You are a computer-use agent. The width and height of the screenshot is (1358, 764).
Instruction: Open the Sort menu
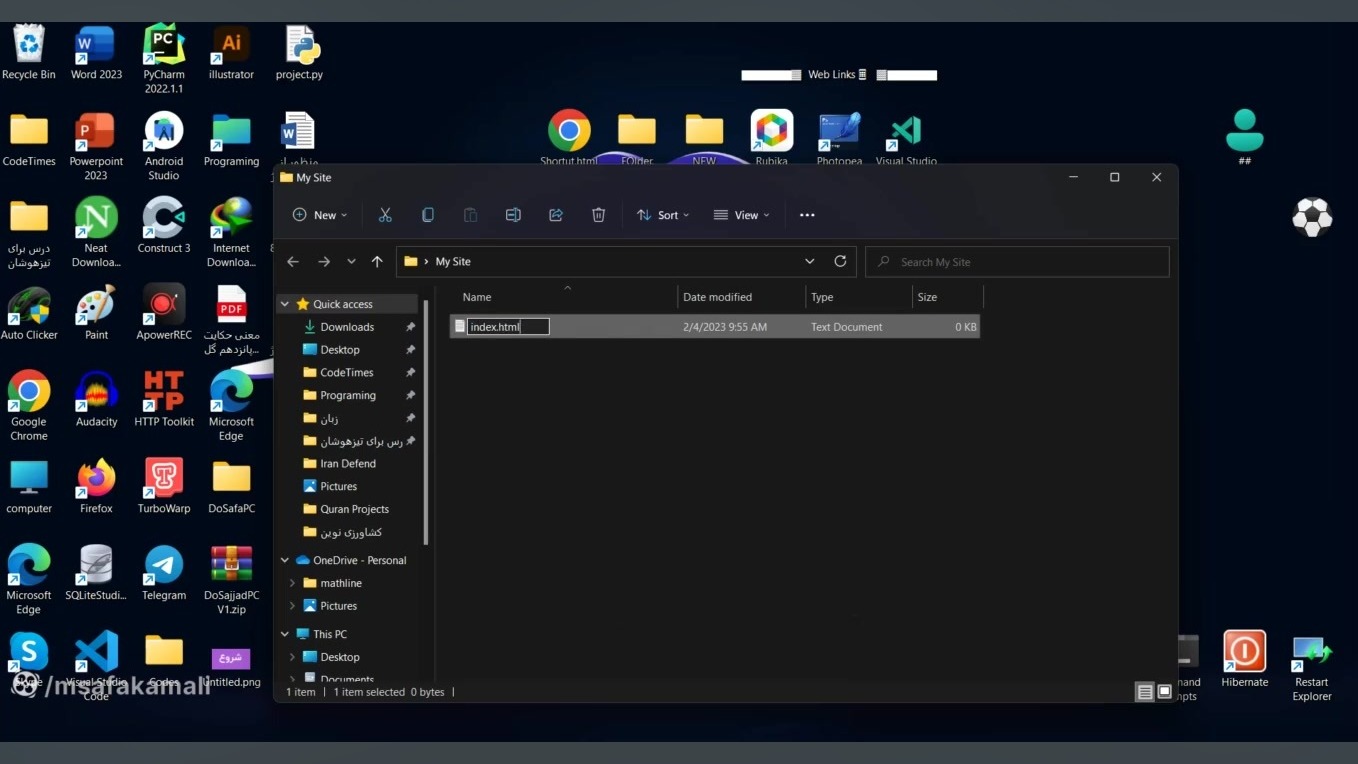point(663,215)
